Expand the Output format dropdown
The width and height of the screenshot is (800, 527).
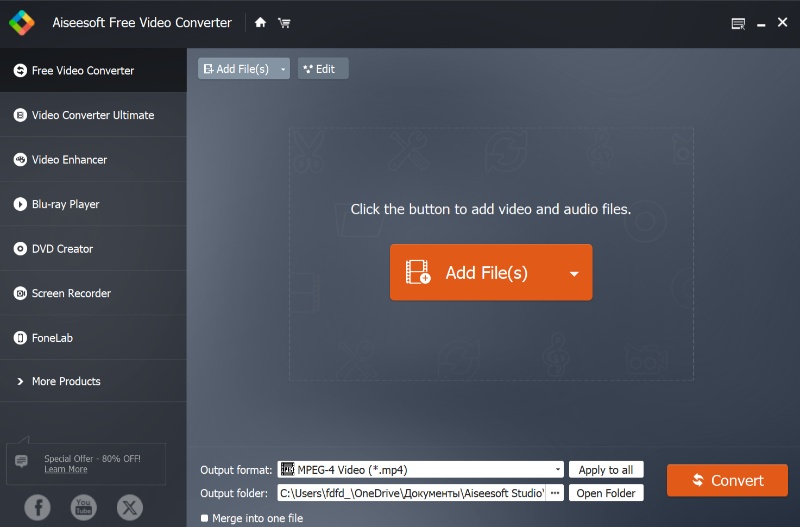tap(557, 470)
